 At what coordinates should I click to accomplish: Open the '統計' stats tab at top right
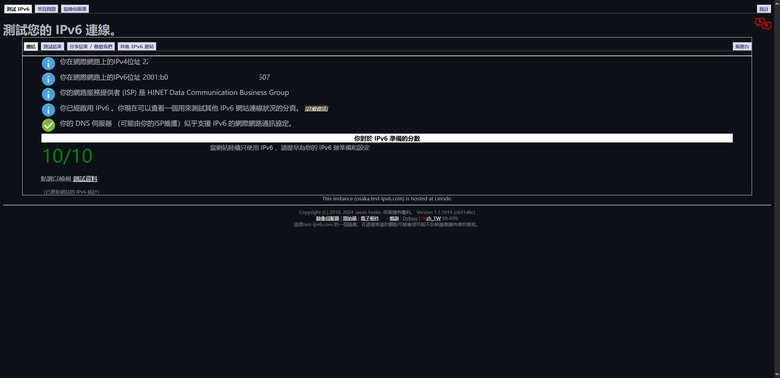[x=764, y=9]
